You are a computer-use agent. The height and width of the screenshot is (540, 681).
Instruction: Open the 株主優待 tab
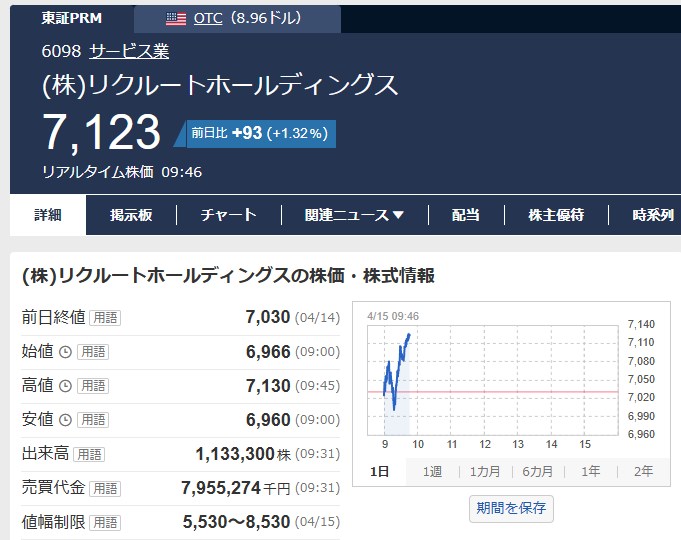(556, 215)
